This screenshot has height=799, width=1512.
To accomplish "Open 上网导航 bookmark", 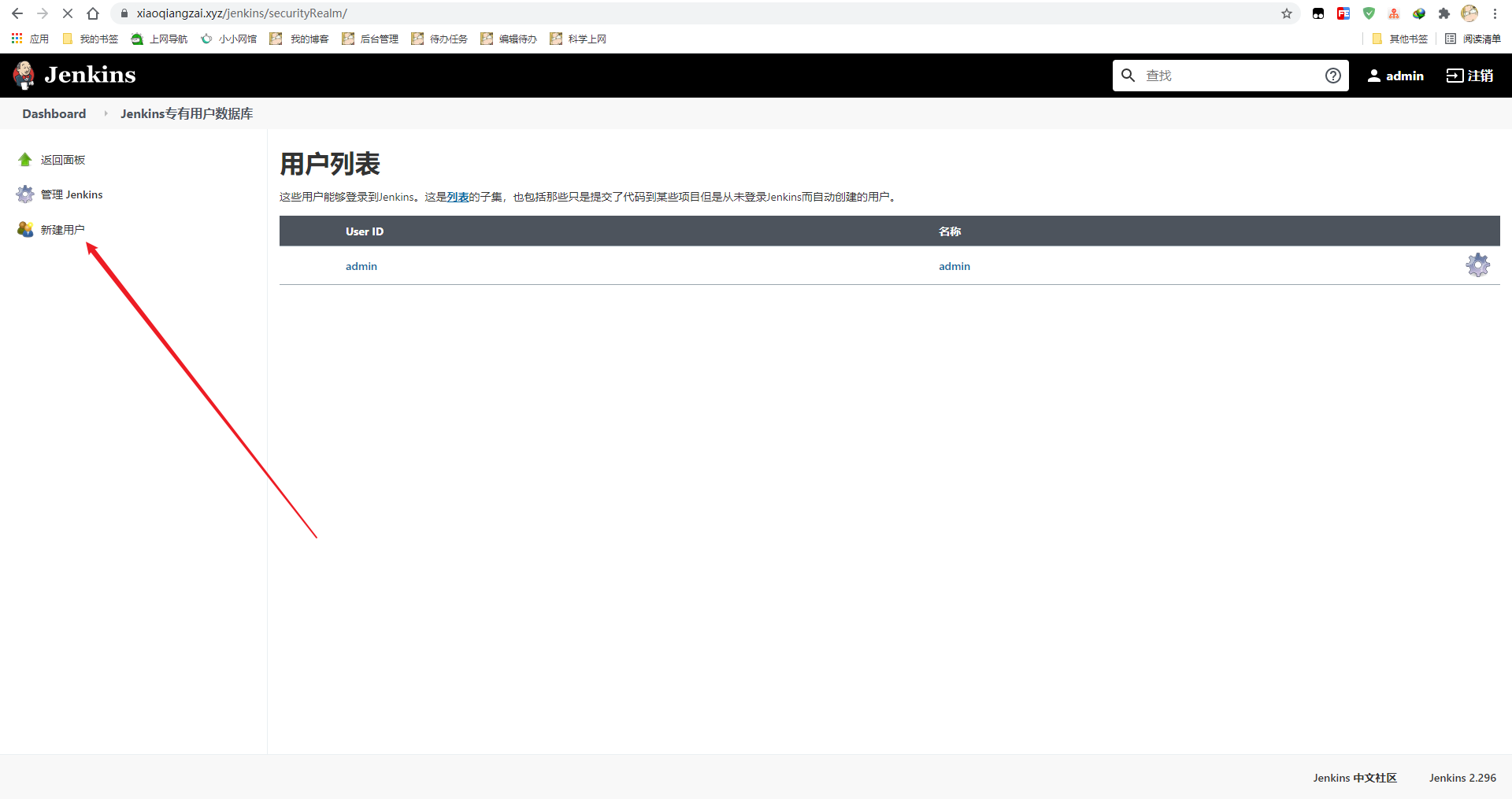I will pyautogui.click(x=160, y=39).
